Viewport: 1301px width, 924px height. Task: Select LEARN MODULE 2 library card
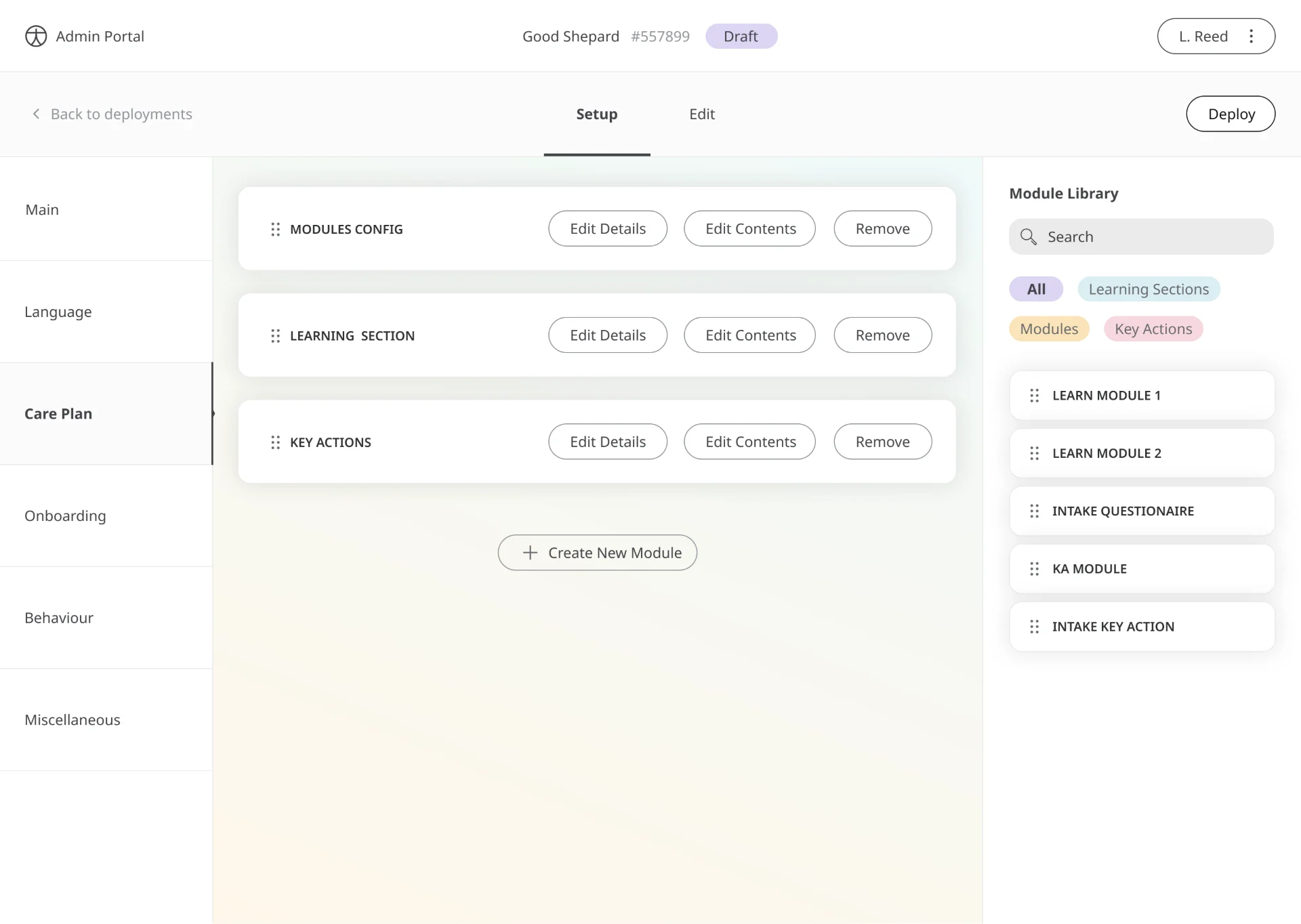pos(1142,453)
